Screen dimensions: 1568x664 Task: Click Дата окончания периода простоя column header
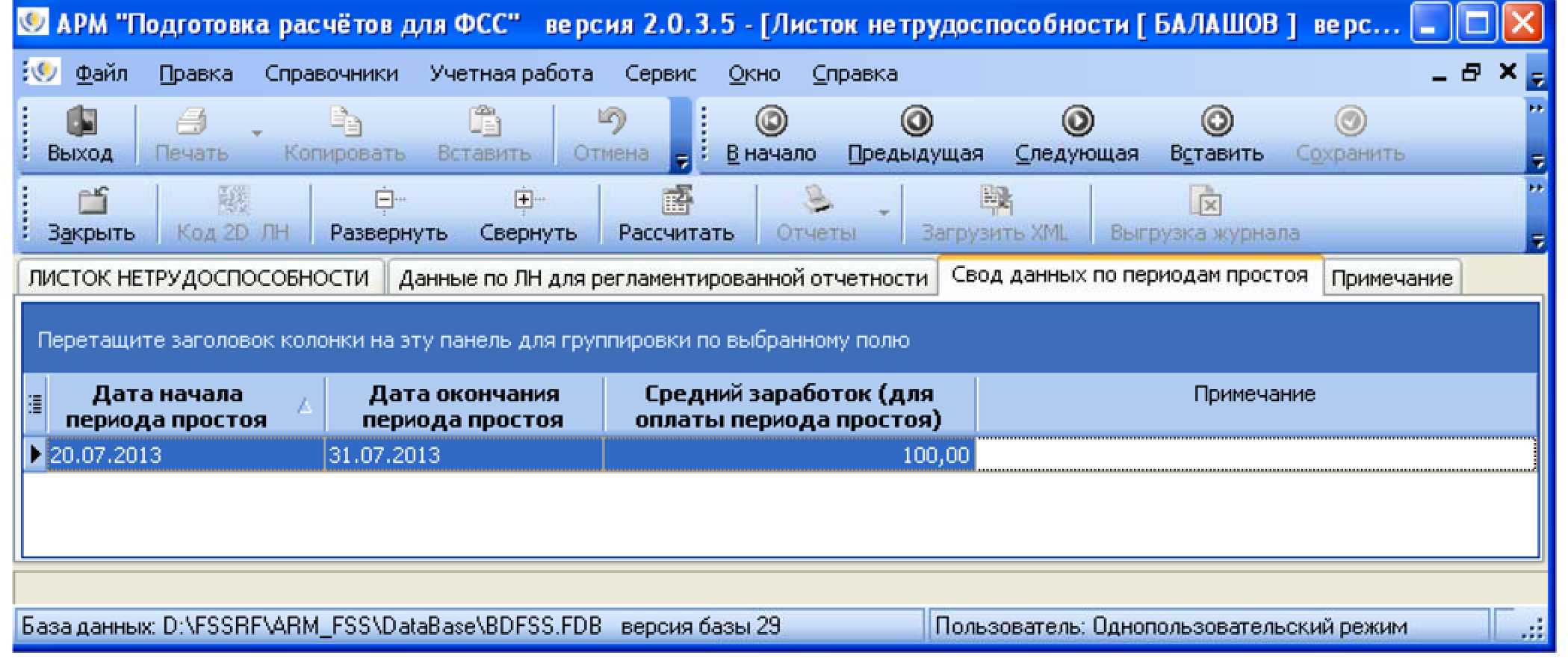[464, 406]
